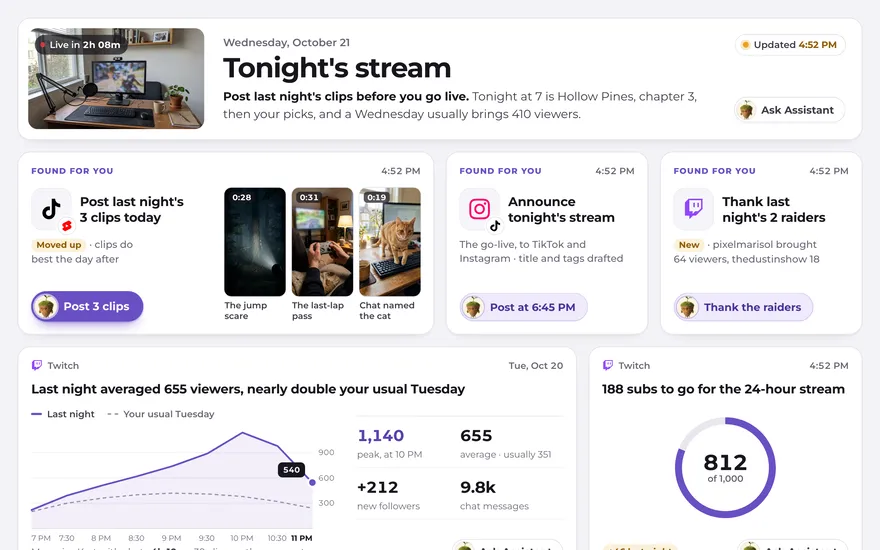Click the Twitch icon above Last night averaged
Image resolution: width=880 pixels, height=550 pixels.
click(37, 365)
